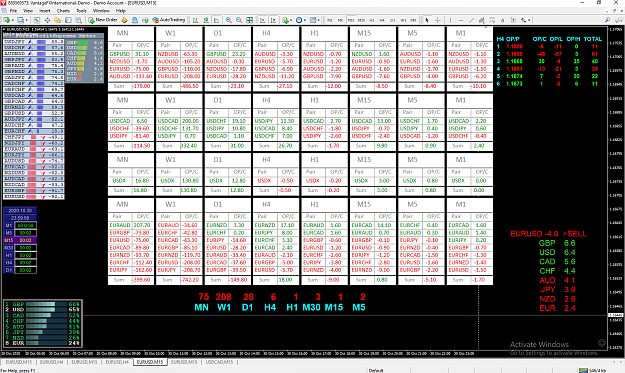The width and height of the screenshot is (625, 373).
Task: Open the Data Window icon
Action: [47, 20]
